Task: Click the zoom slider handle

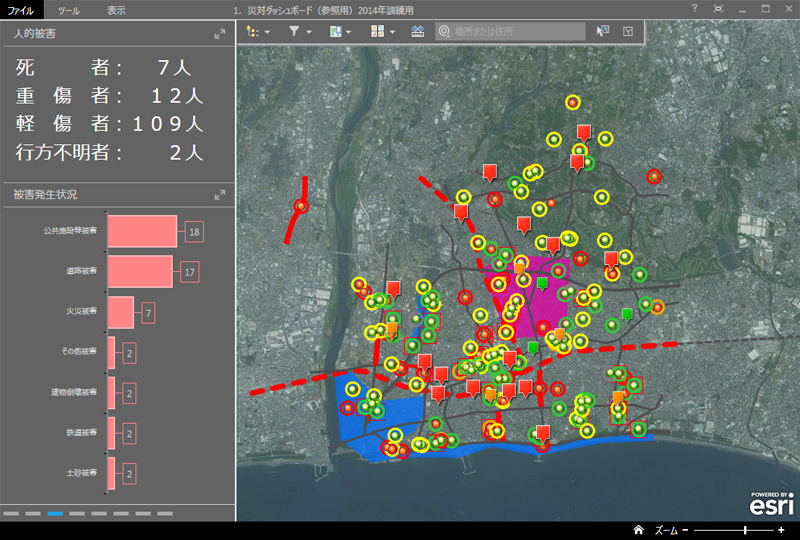Action: pyautogui.click(x=745, y=529)
